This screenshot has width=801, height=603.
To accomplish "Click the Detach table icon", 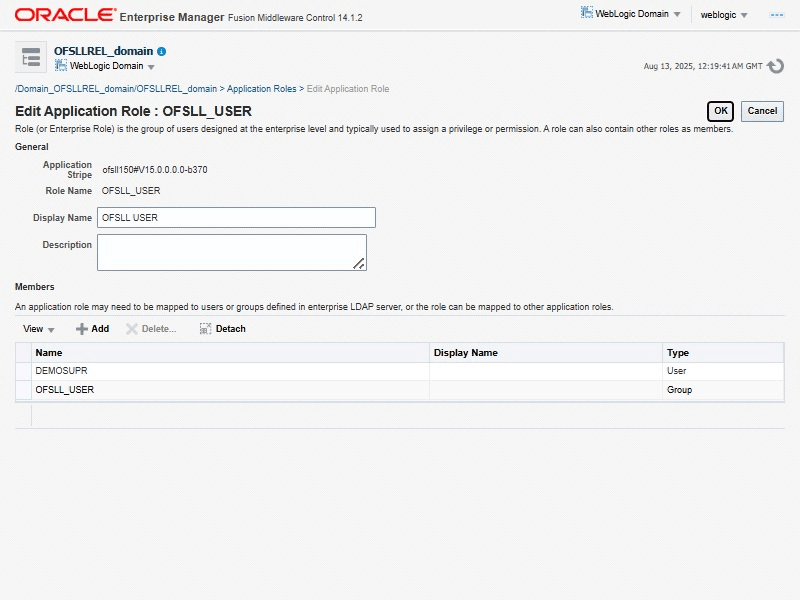I will [x=205, y=329].
